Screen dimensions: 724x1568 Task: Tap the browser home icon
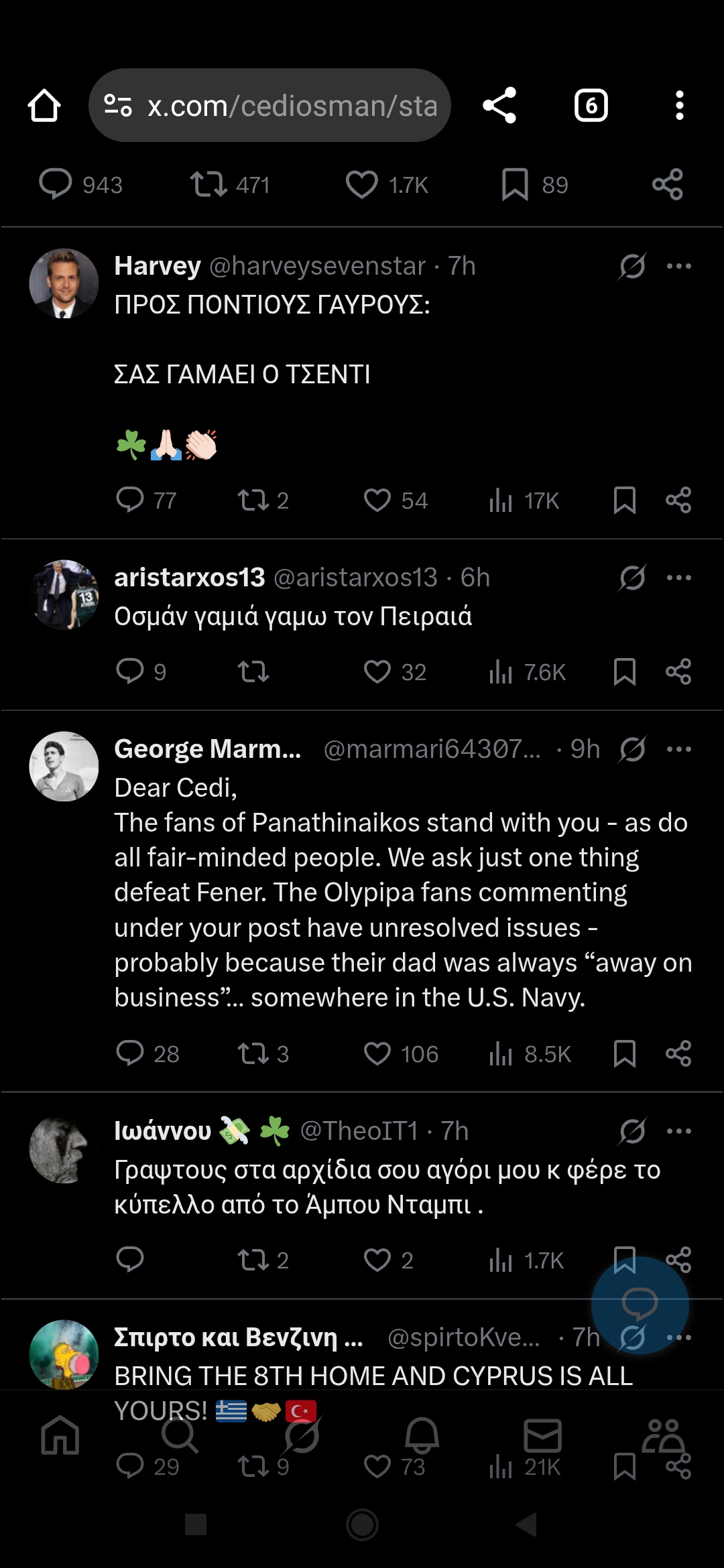[x=44, y=106]
